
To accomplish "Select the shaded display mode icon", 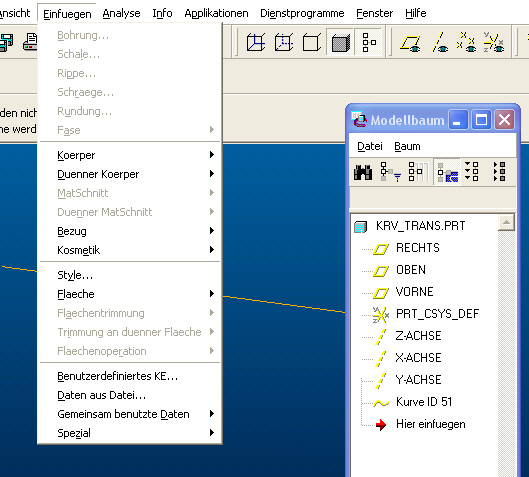I will click(340, 42).
